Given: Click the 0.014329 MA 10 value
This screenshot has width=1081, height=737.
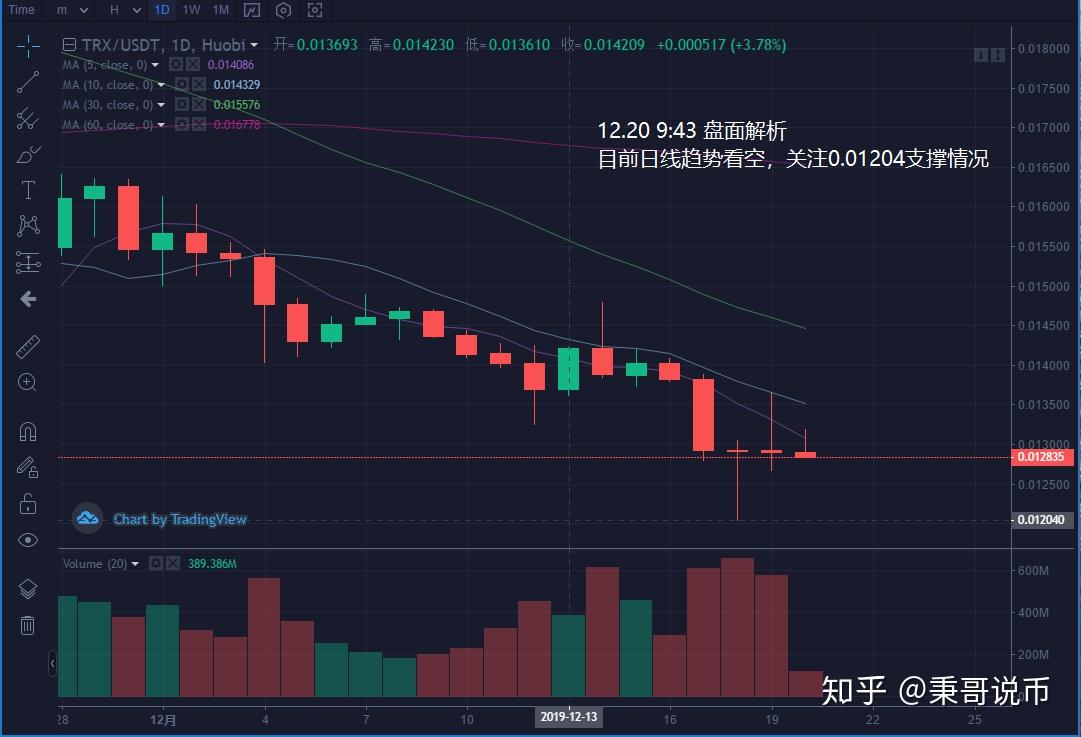Looking at the screenshot, I should (237, 85).
